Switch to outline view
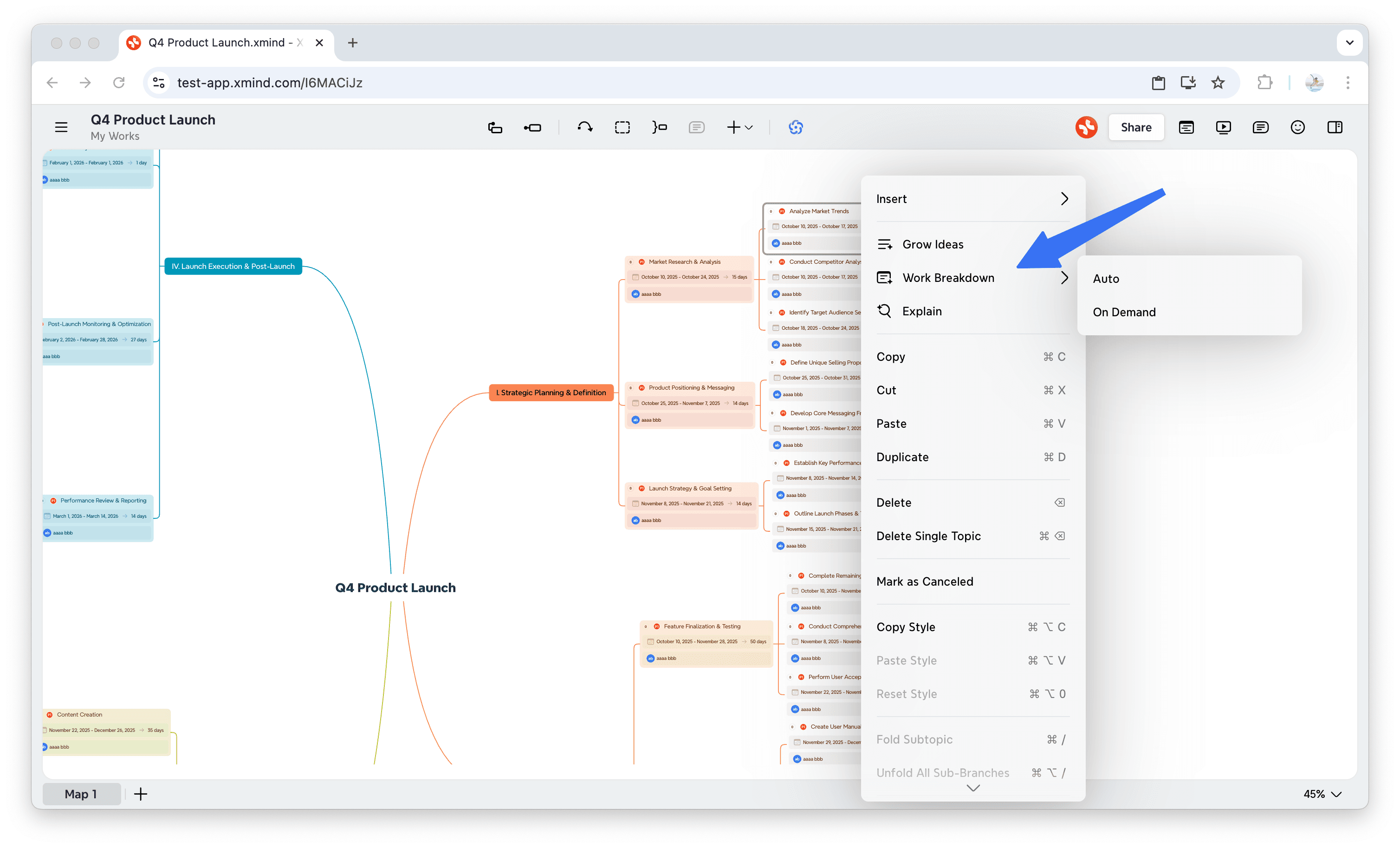Viewport: 1400px width, 848px height. pos(1186,127)
